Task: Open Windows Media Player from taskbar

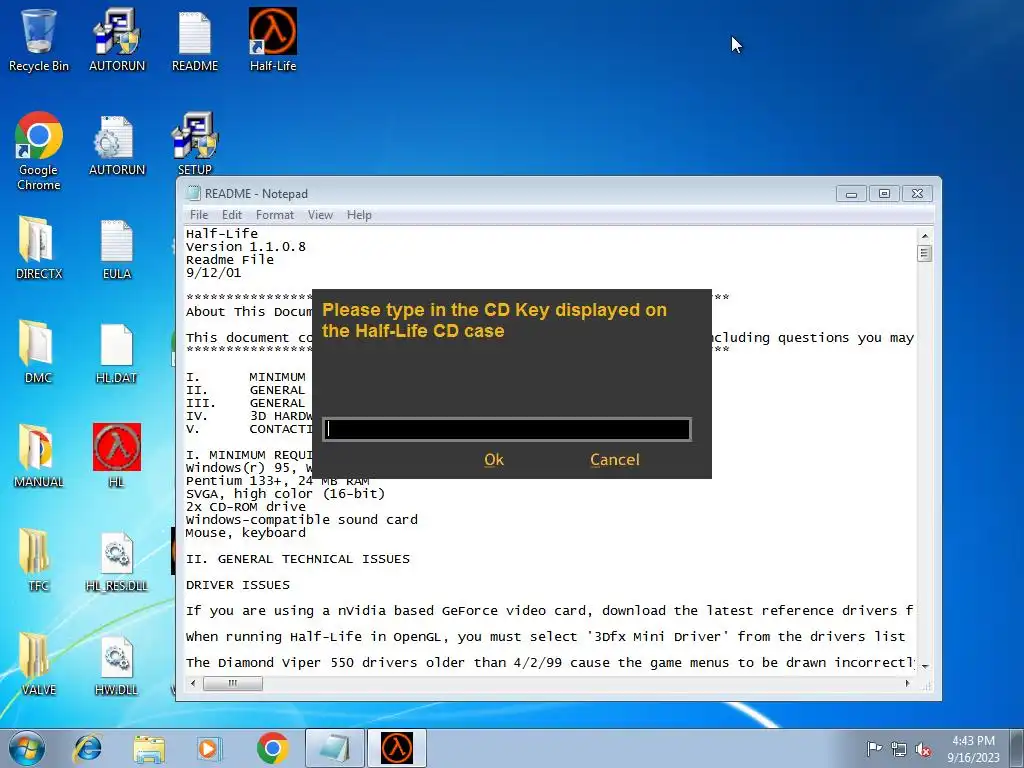Action: tap(210, 748)
